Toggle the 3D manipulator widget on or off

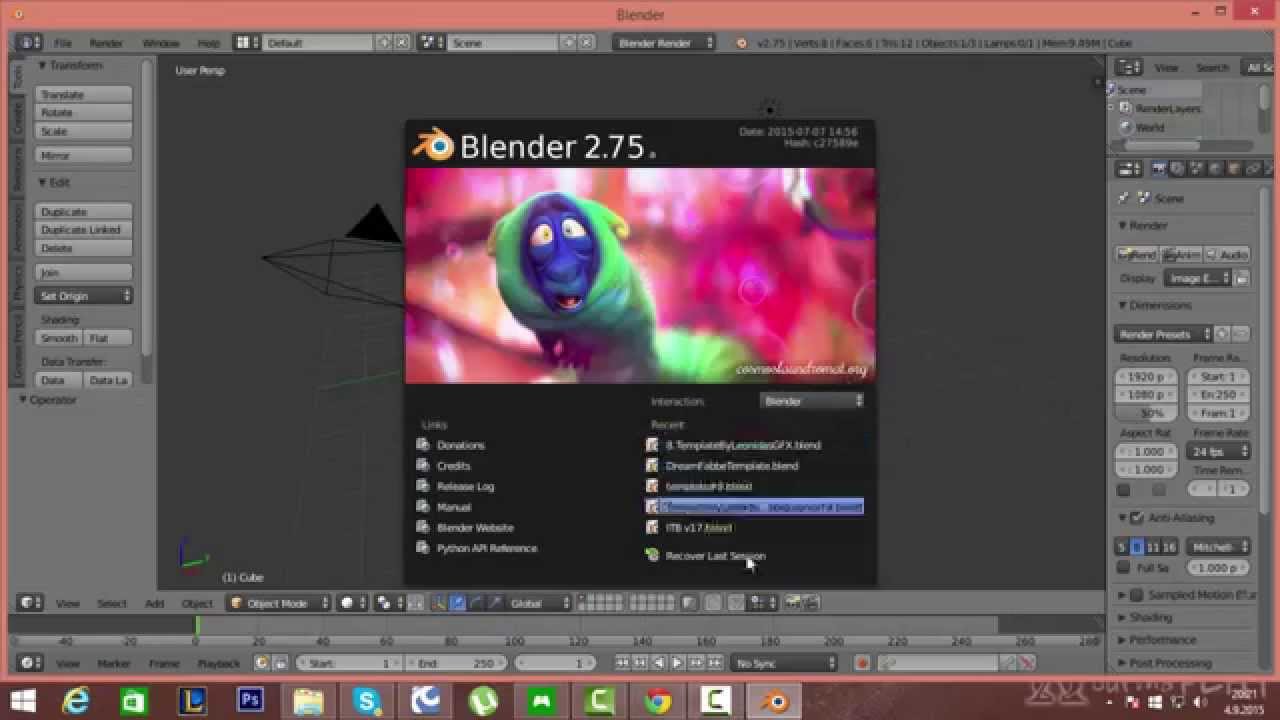click(440, 603)
